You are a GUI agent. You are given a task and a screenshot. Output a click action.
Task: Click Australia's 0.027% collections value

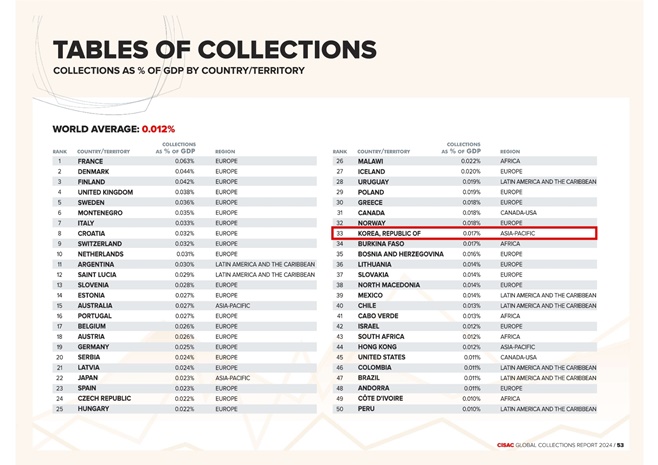[x=185, y=306]
